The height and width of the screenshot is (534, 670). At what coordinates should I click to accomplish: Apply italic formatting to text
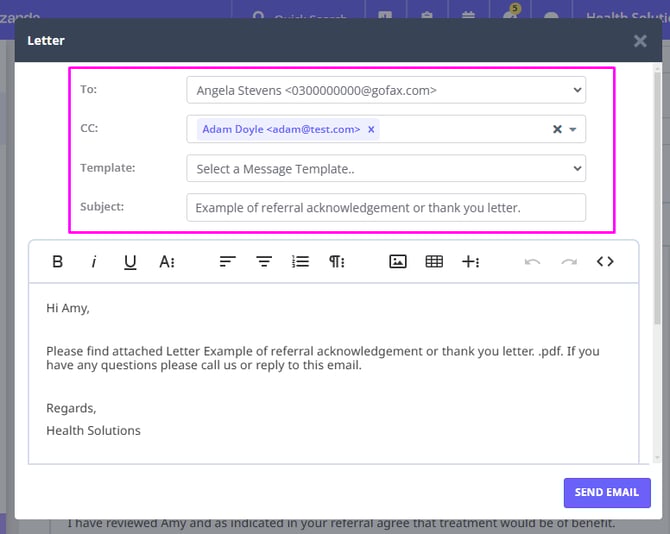94,262
